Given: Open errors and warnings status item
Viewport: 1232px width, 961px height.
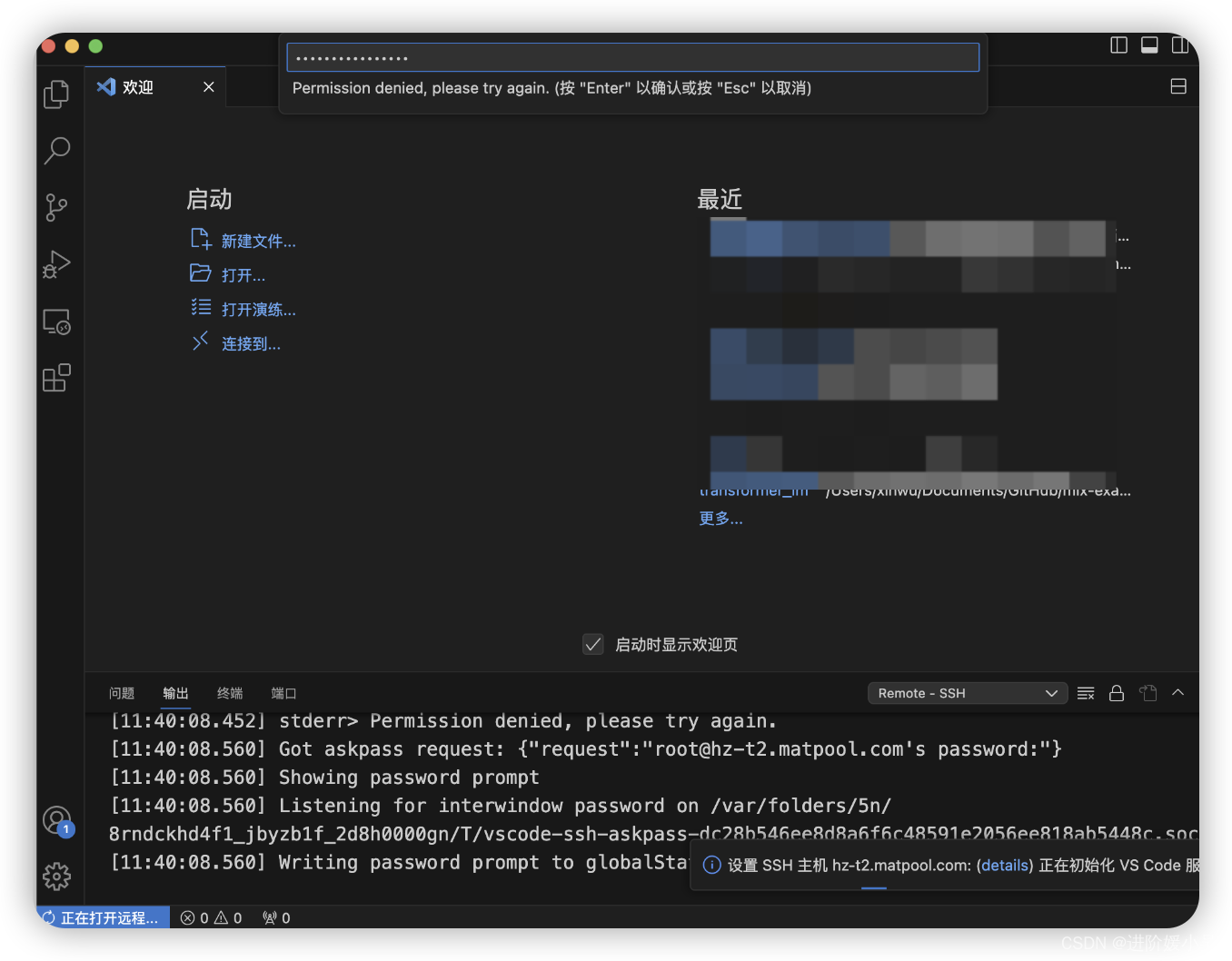Looking at the screenshot, I should pos(212,917).
